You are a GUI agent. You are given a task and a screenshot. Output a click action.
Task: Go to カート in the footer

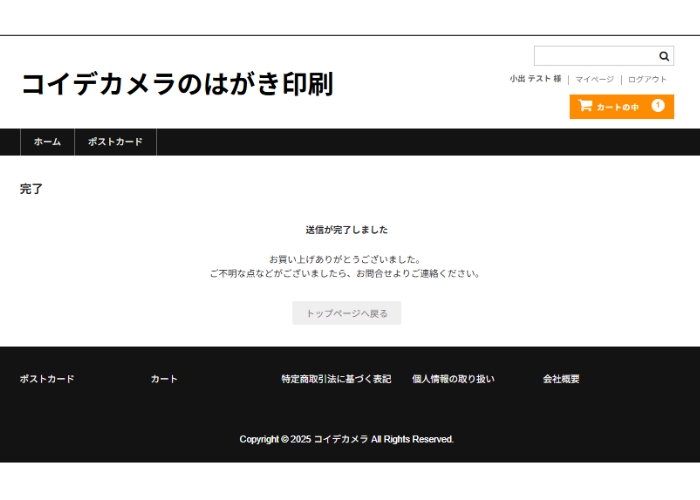[164, 379]
